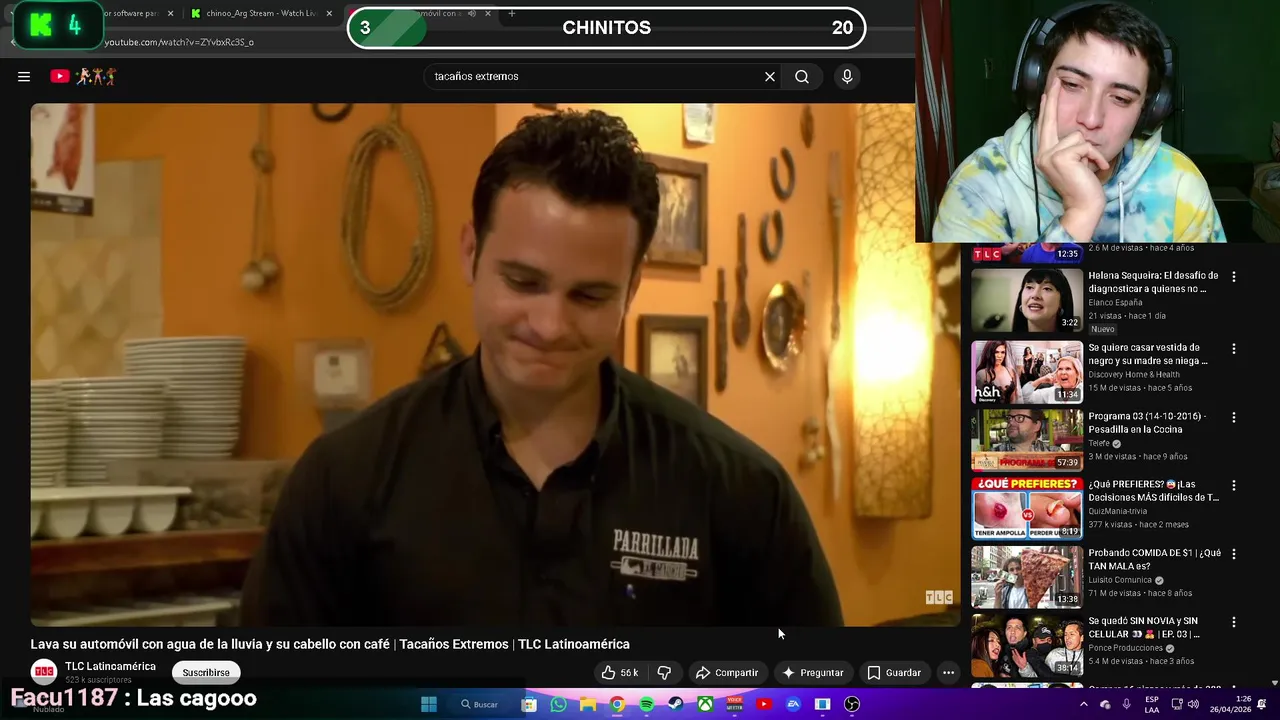Image resolution: width=1280 pixels, height=720 pixels.
Task: Open a new browser tab
Action: click(x=512, y=14)
